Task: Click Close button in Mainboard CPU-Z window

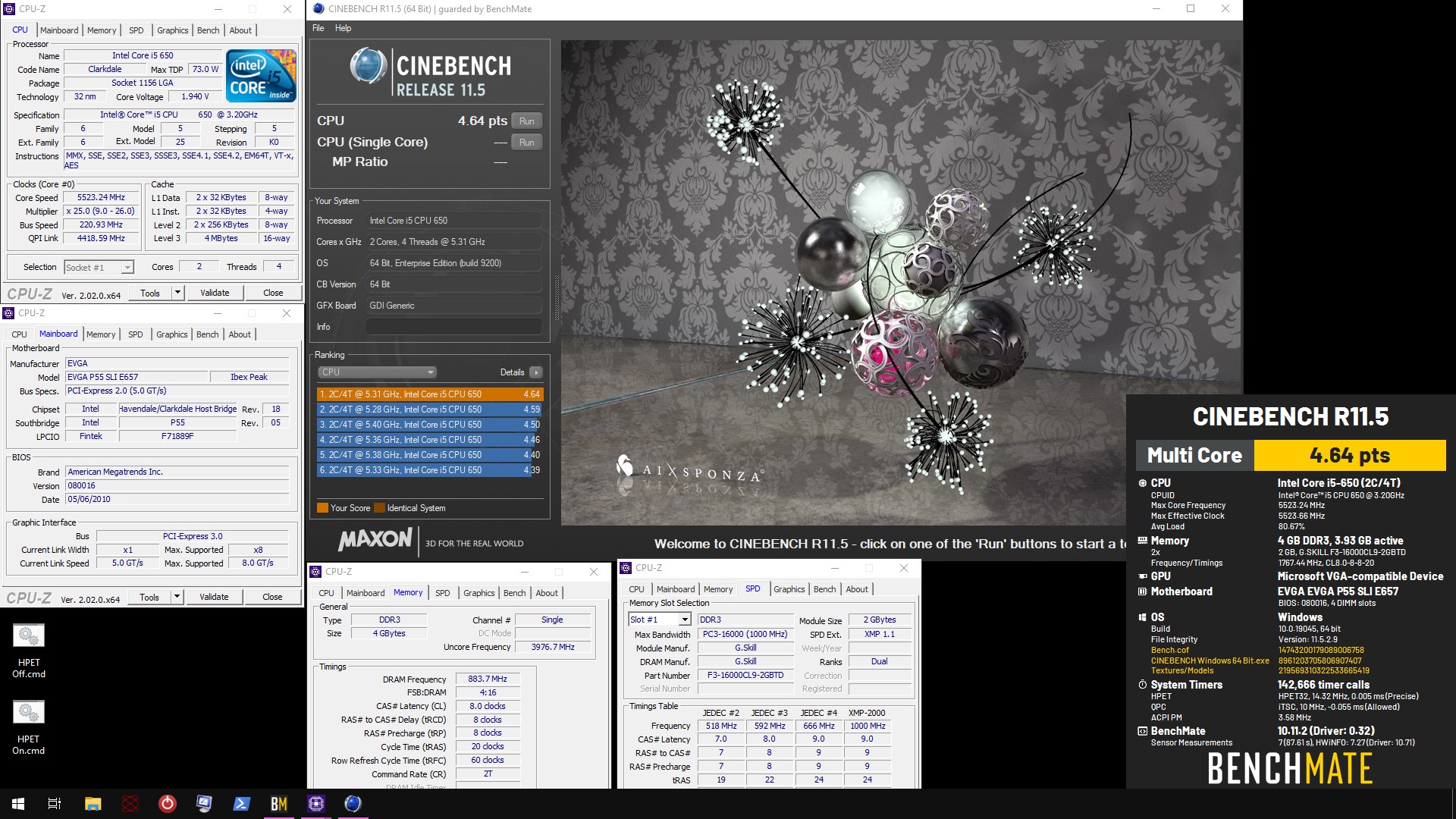Action: click(x=272, y=597)
